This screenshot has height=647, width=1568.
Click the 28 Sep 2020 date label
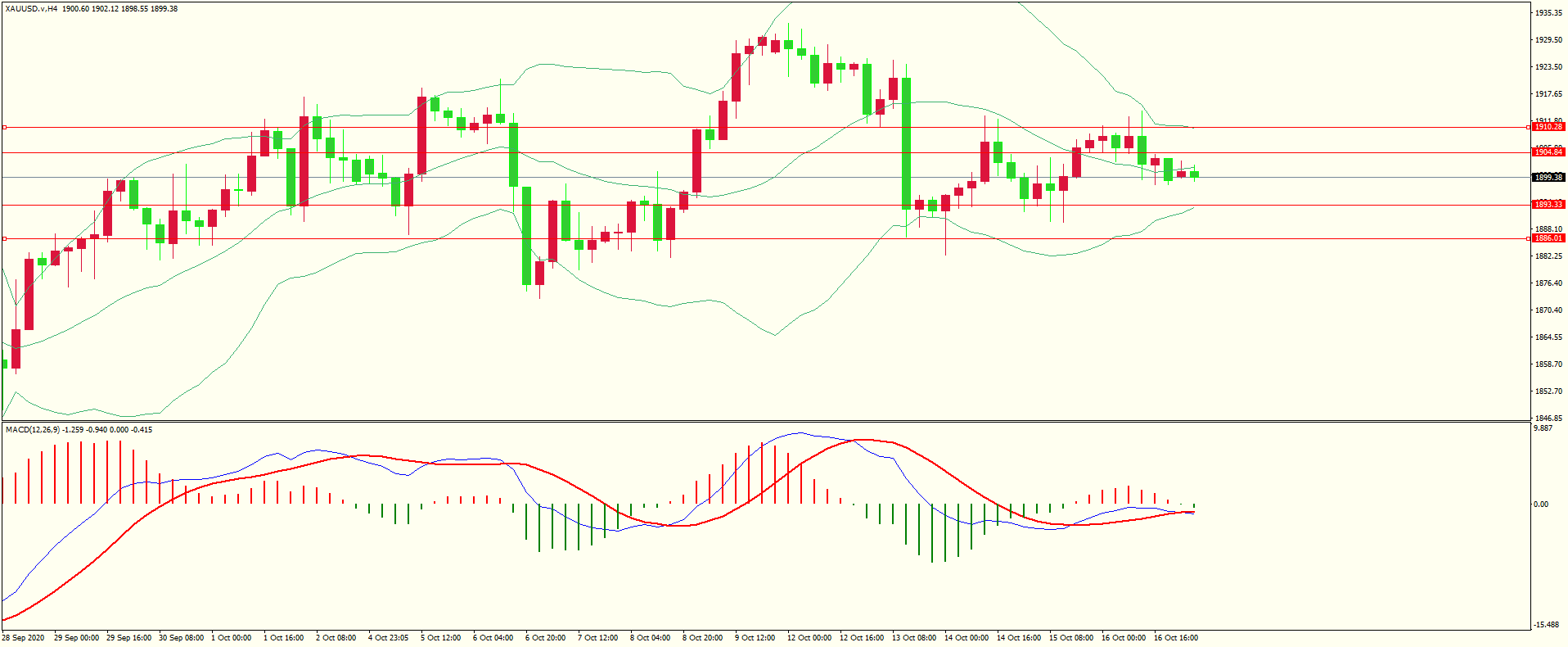[x=23, y=638]
